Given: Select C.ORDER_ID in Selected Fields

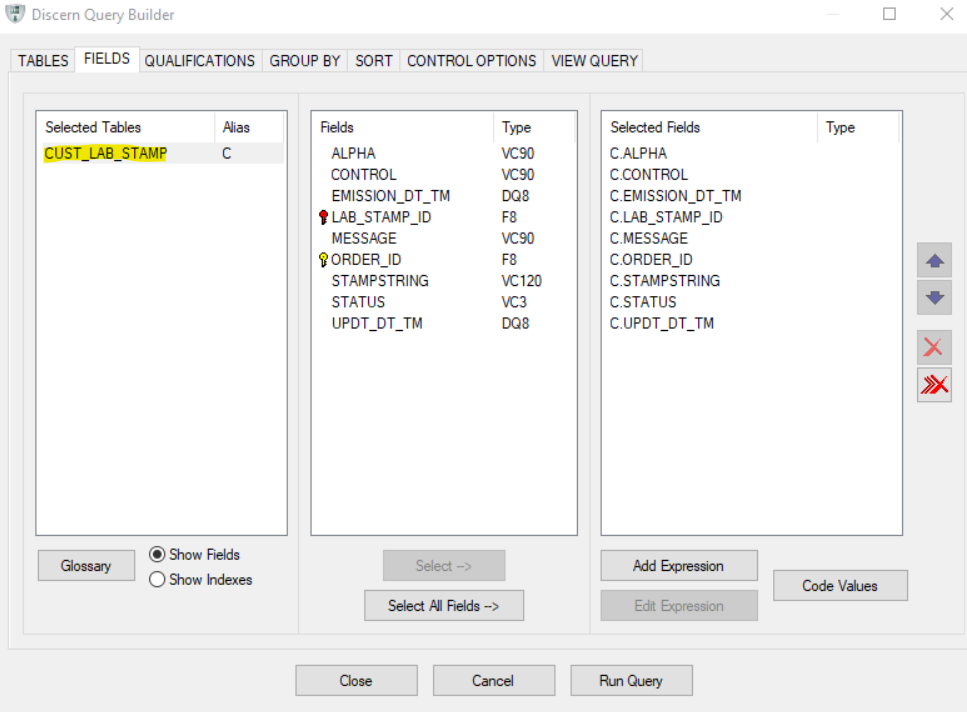Looking at the screenshot, I should pyautogui.click(x=651, y=260).
